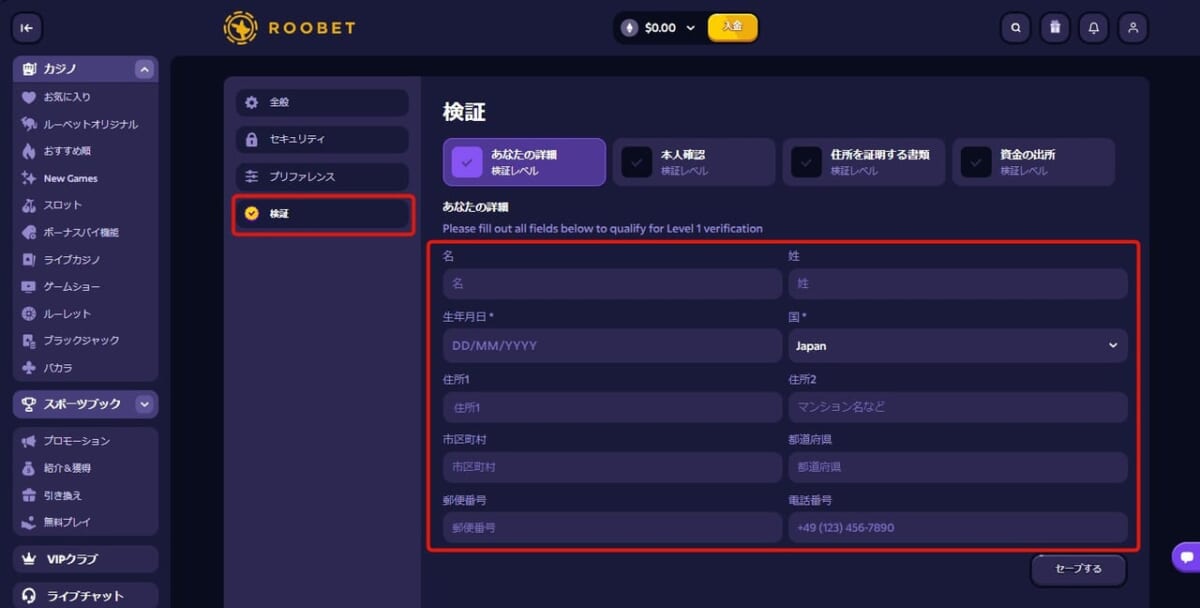Click the カジノ section header
The height and width of the screenshot is (608, 1200).
[x=85, y=69]
